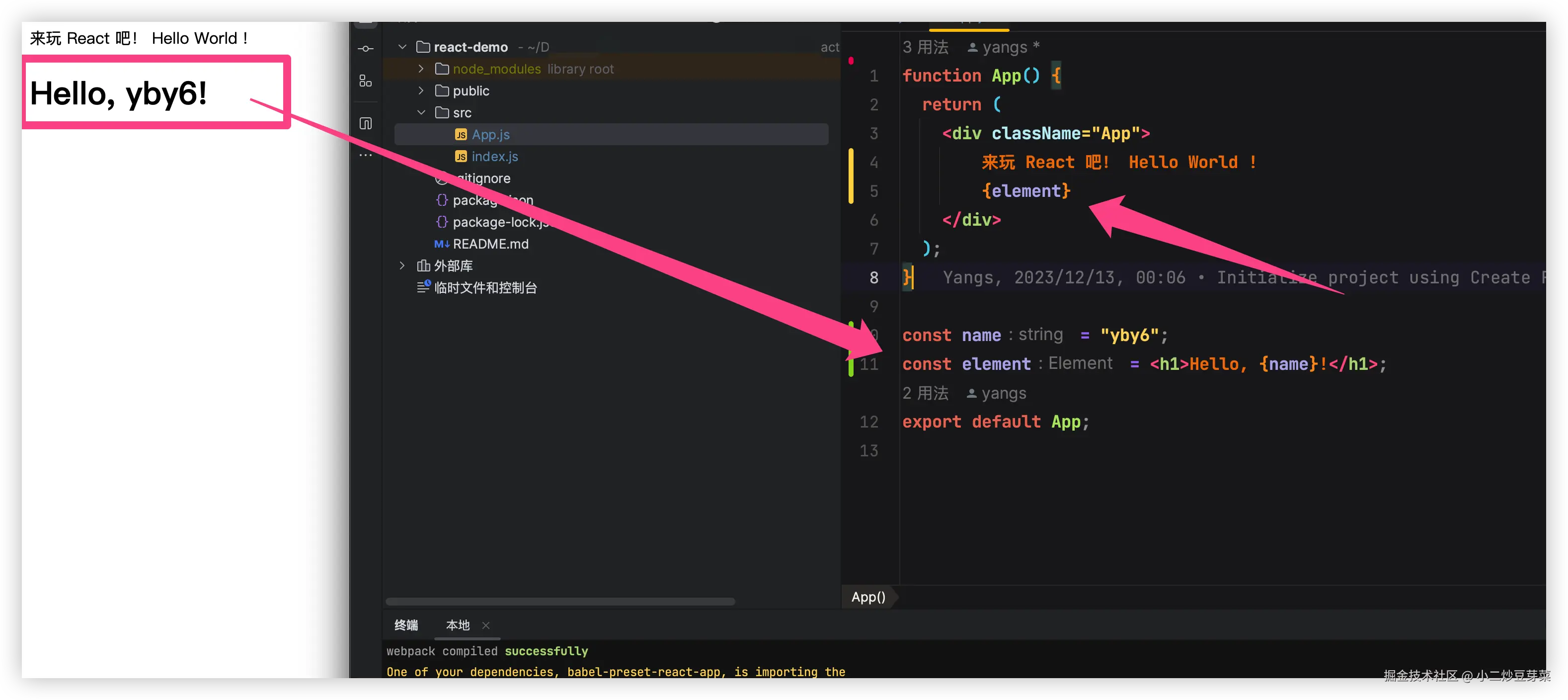Viewport: 1568px width, 700px height.
Task: Click the README.md markdown file icon
Action: pyautogui.click(x=441, y=244)
